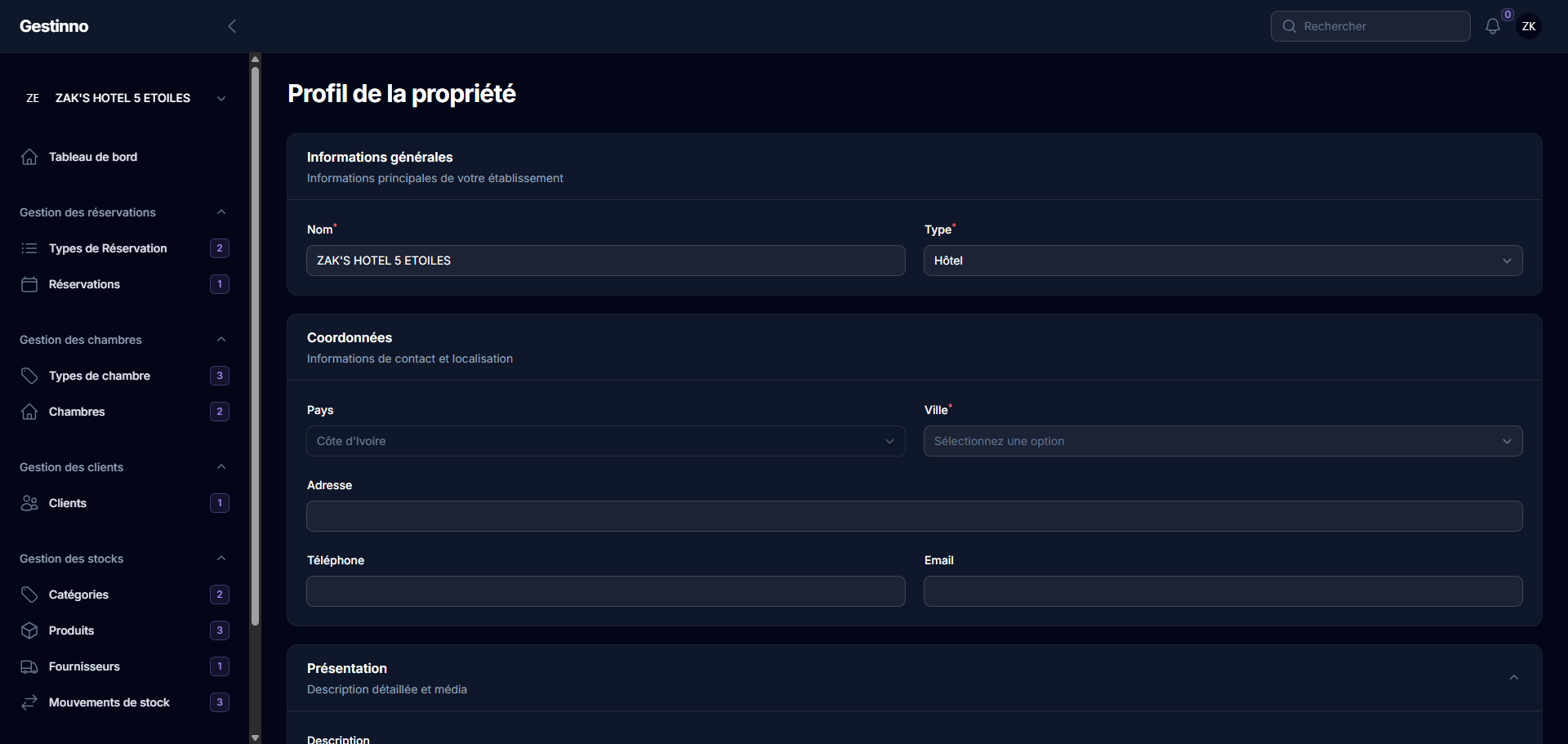Open Tableau de bord menu item
Screen dimensions: 1568x744
124,157
